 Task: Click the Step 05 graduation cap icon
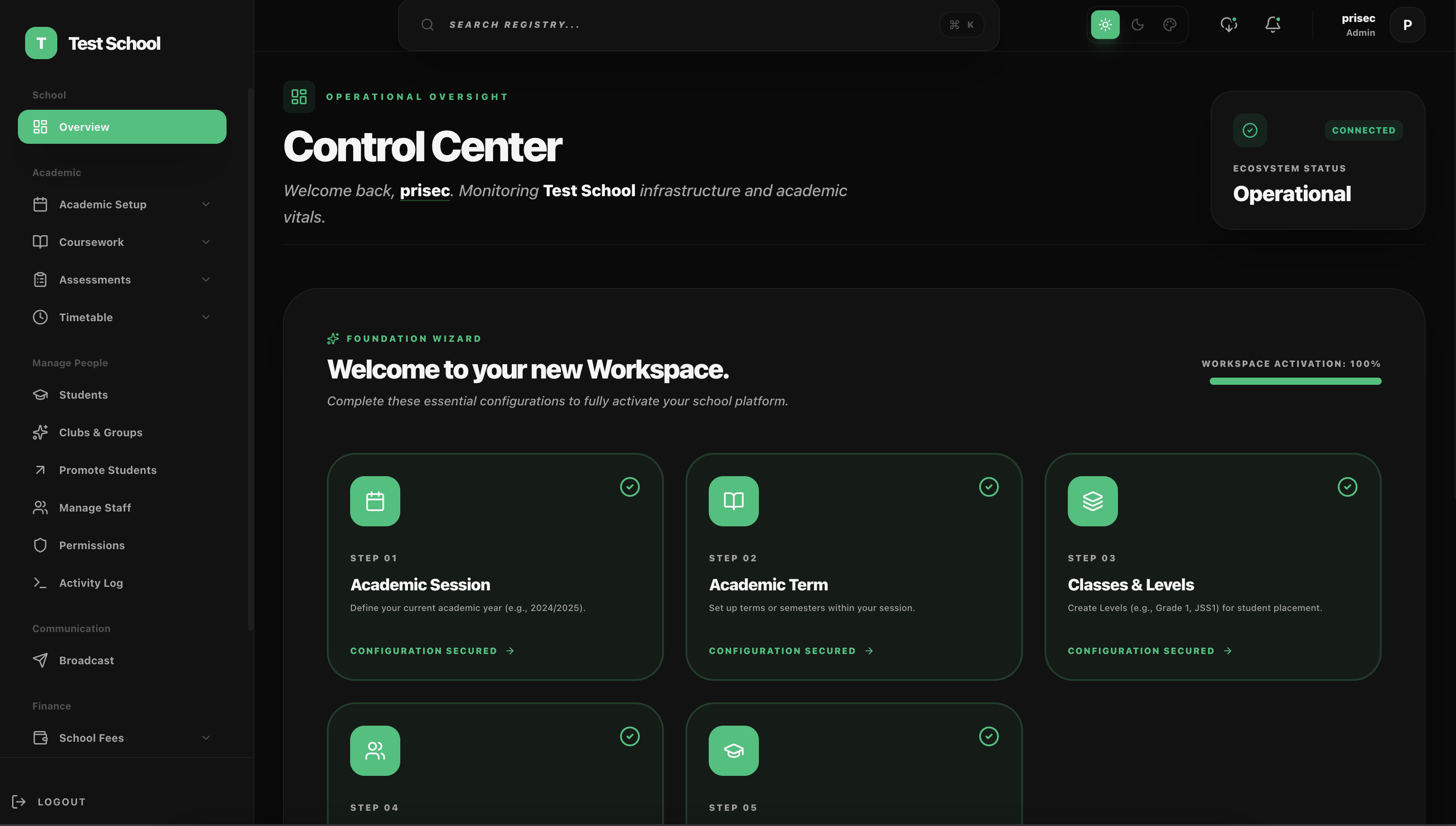734,751
